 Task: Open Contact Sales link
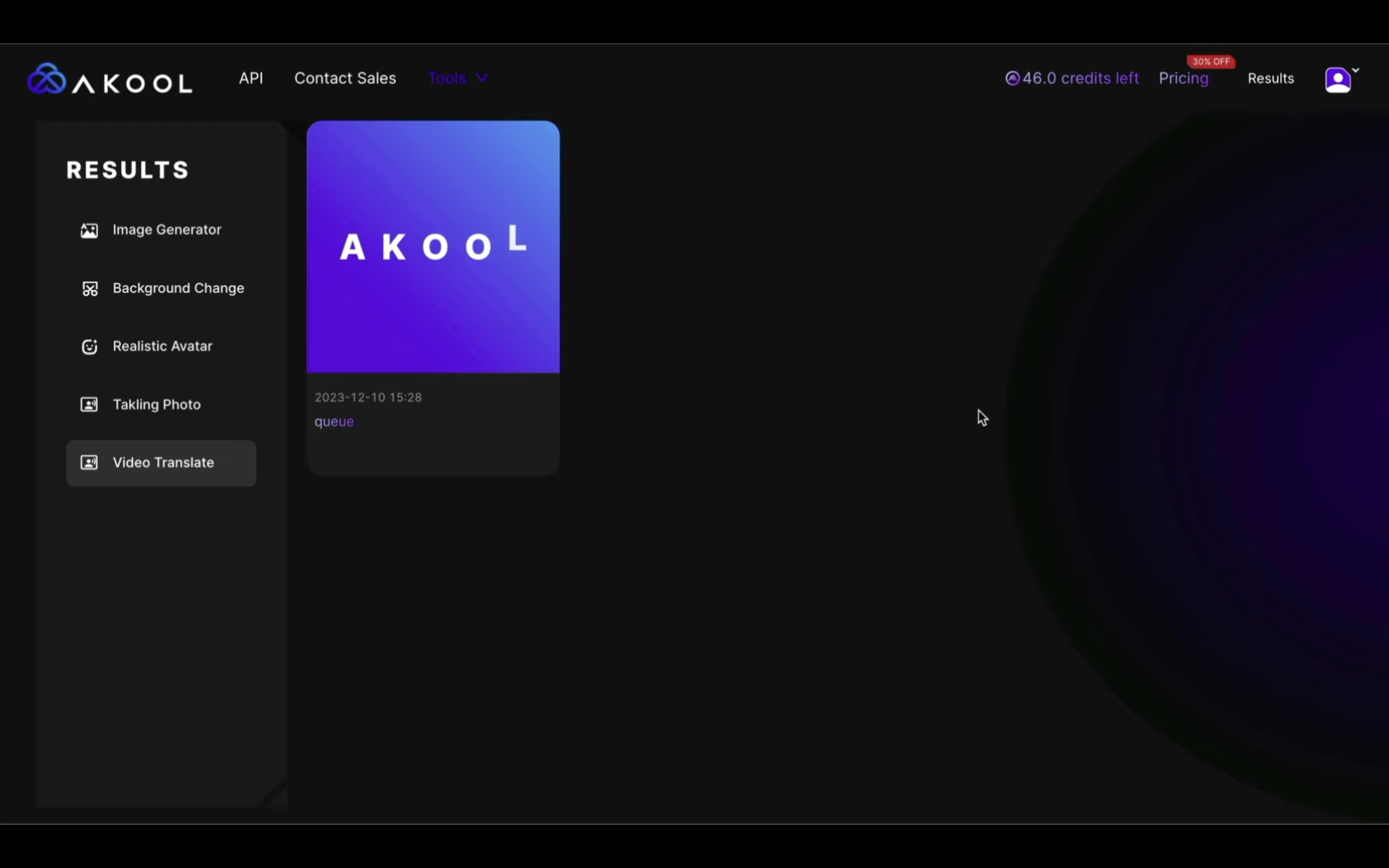345,78
